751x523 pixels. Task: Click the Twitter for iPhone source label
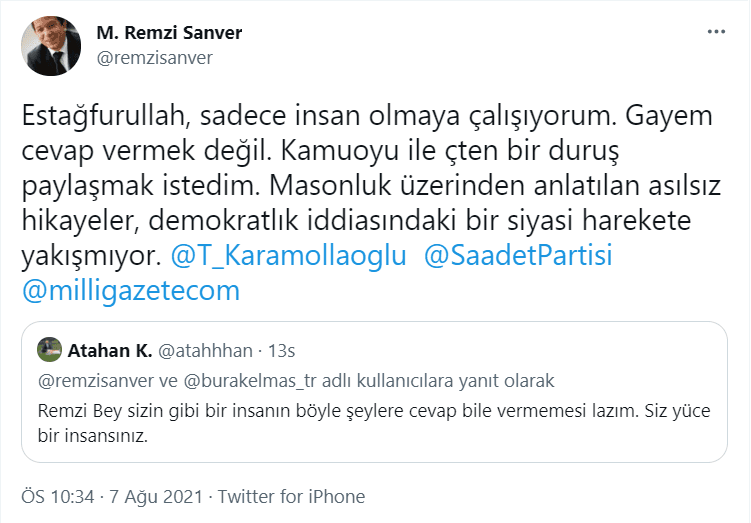(291, 496)
